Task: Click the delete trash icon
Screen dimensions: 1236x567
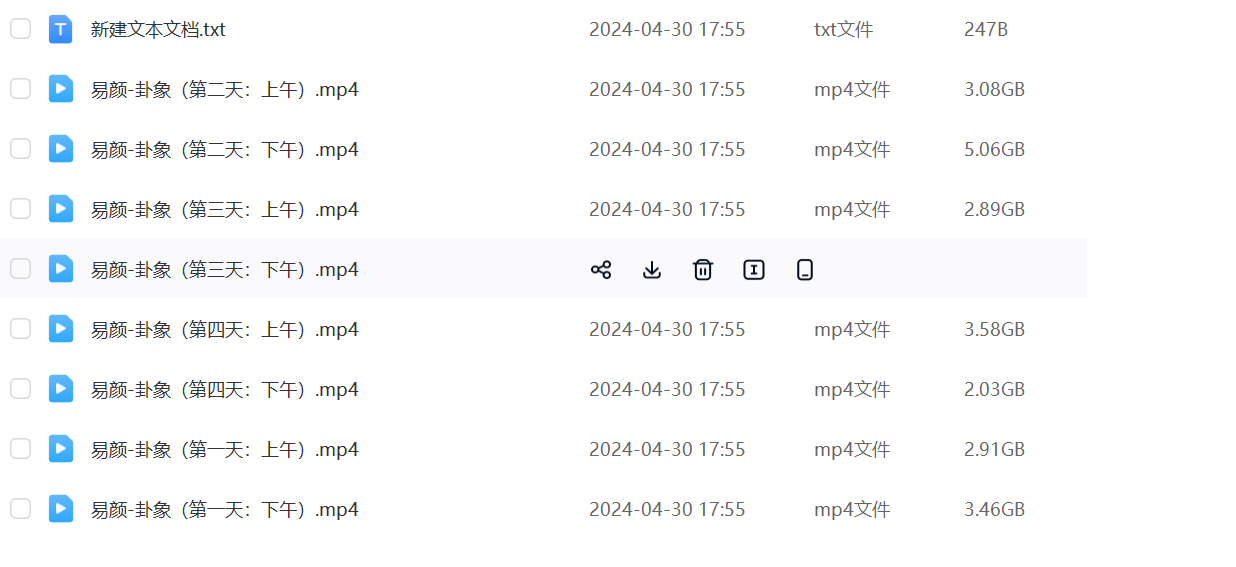Action: (x=703, y=270)
